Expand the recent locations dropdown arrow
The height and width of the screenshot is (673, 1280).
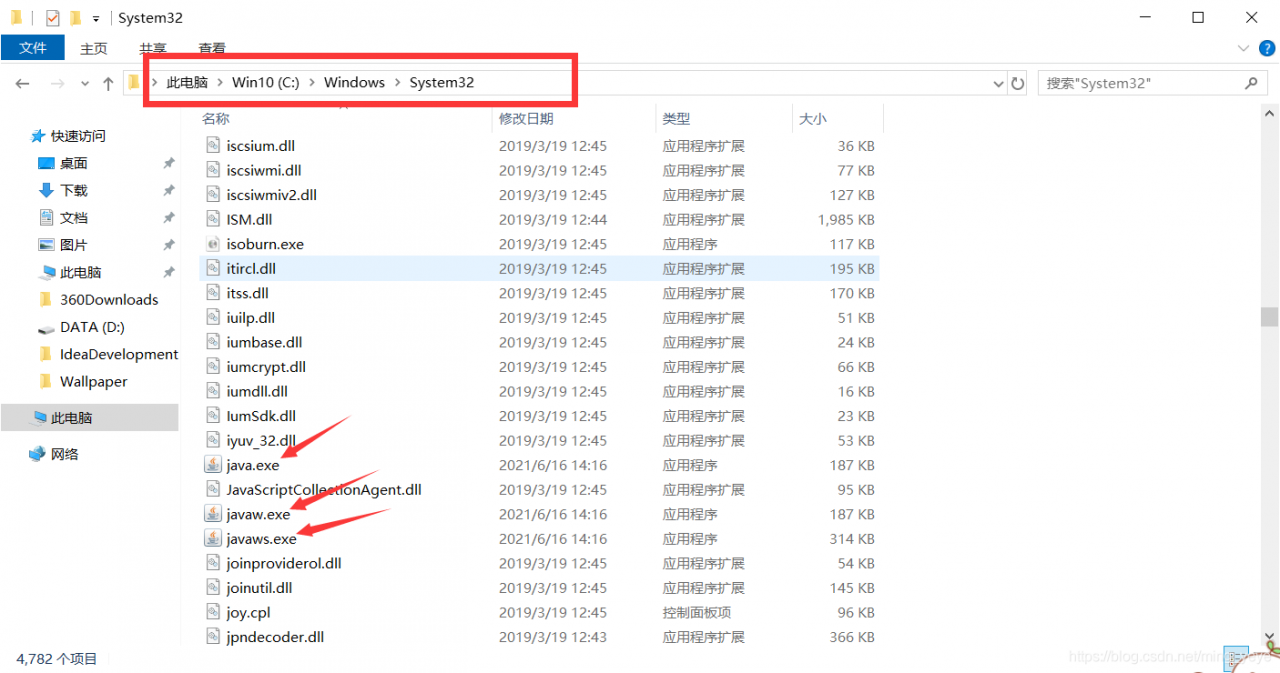pos(84,84)
